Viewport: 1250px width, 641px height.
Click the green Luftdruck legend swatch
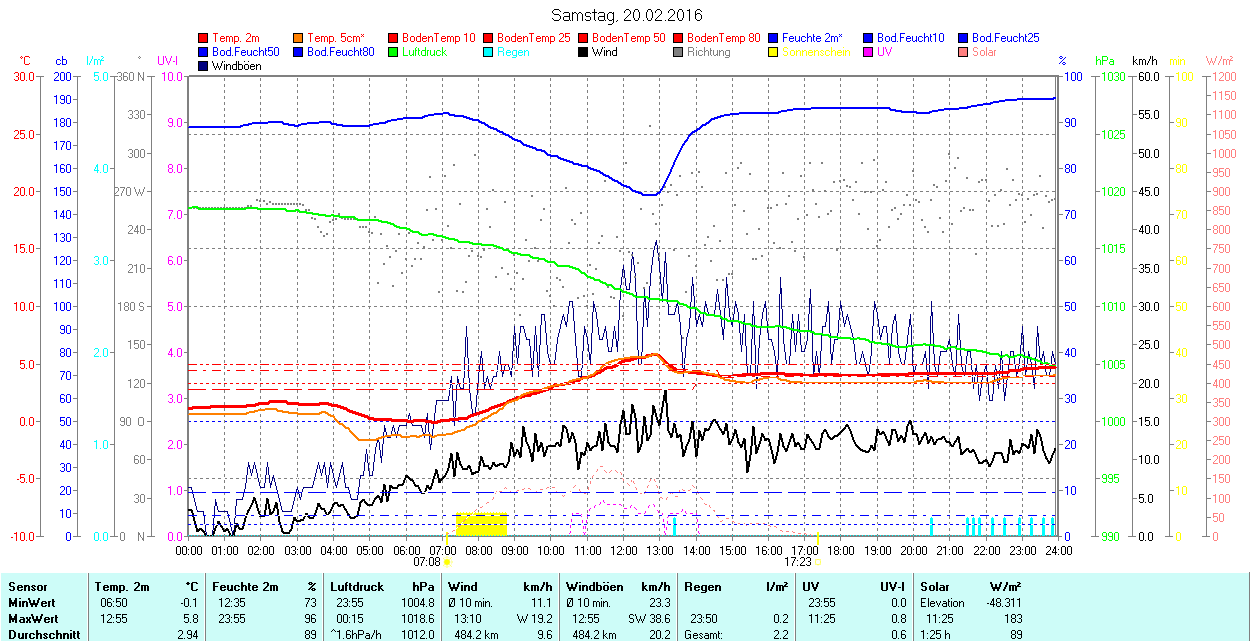coord(394,52)
